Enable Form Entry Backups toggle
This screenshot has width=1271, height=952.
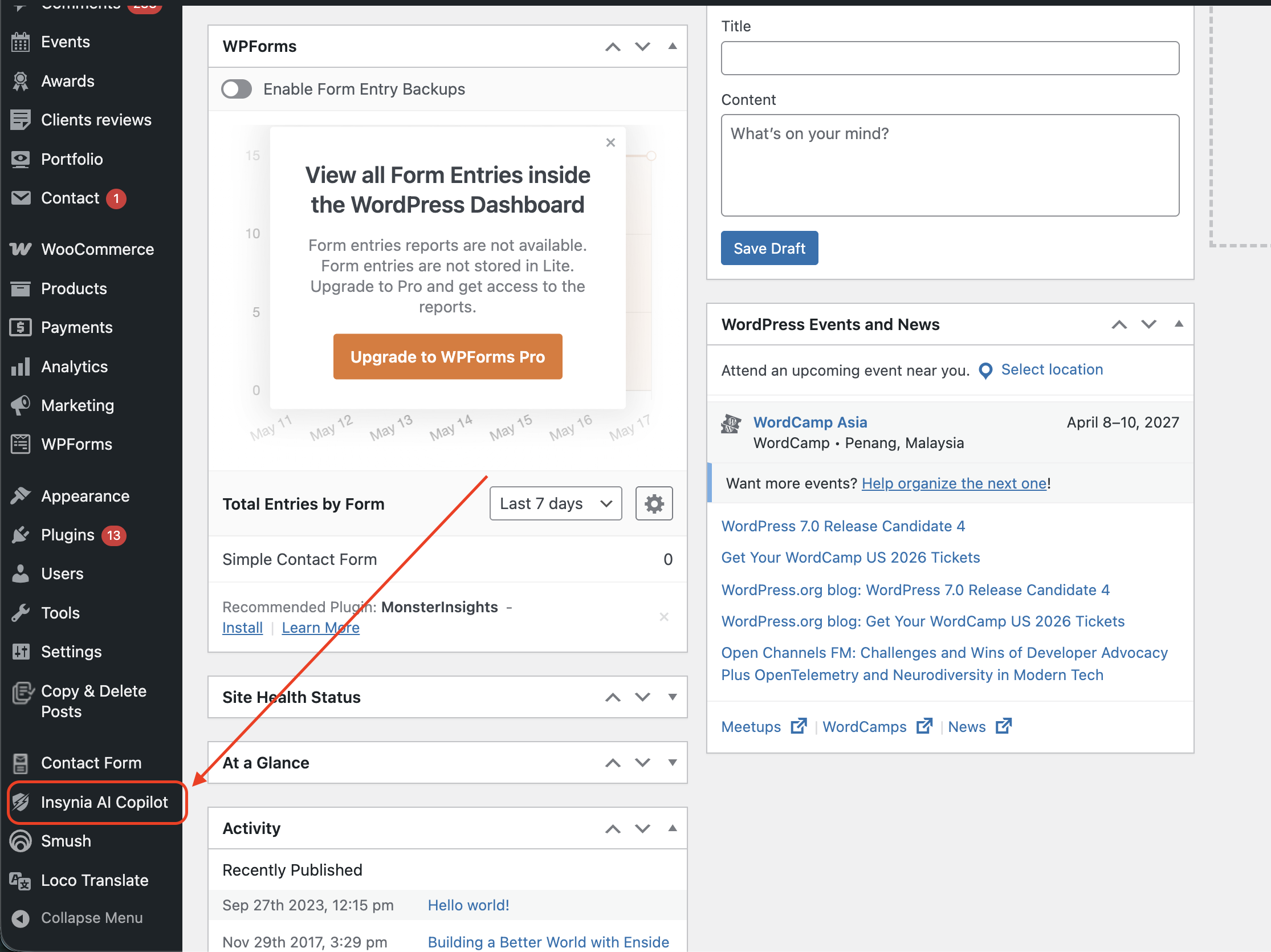[237, 89]
